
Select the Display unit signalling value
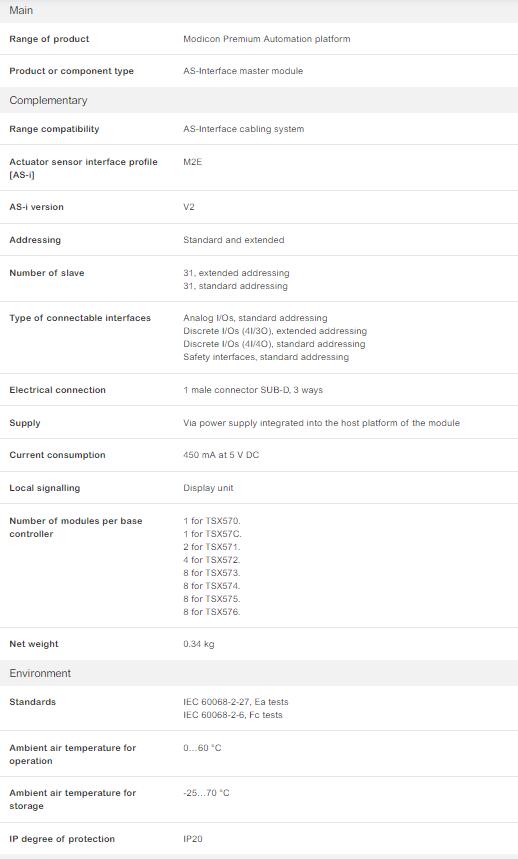pos(208,488)
